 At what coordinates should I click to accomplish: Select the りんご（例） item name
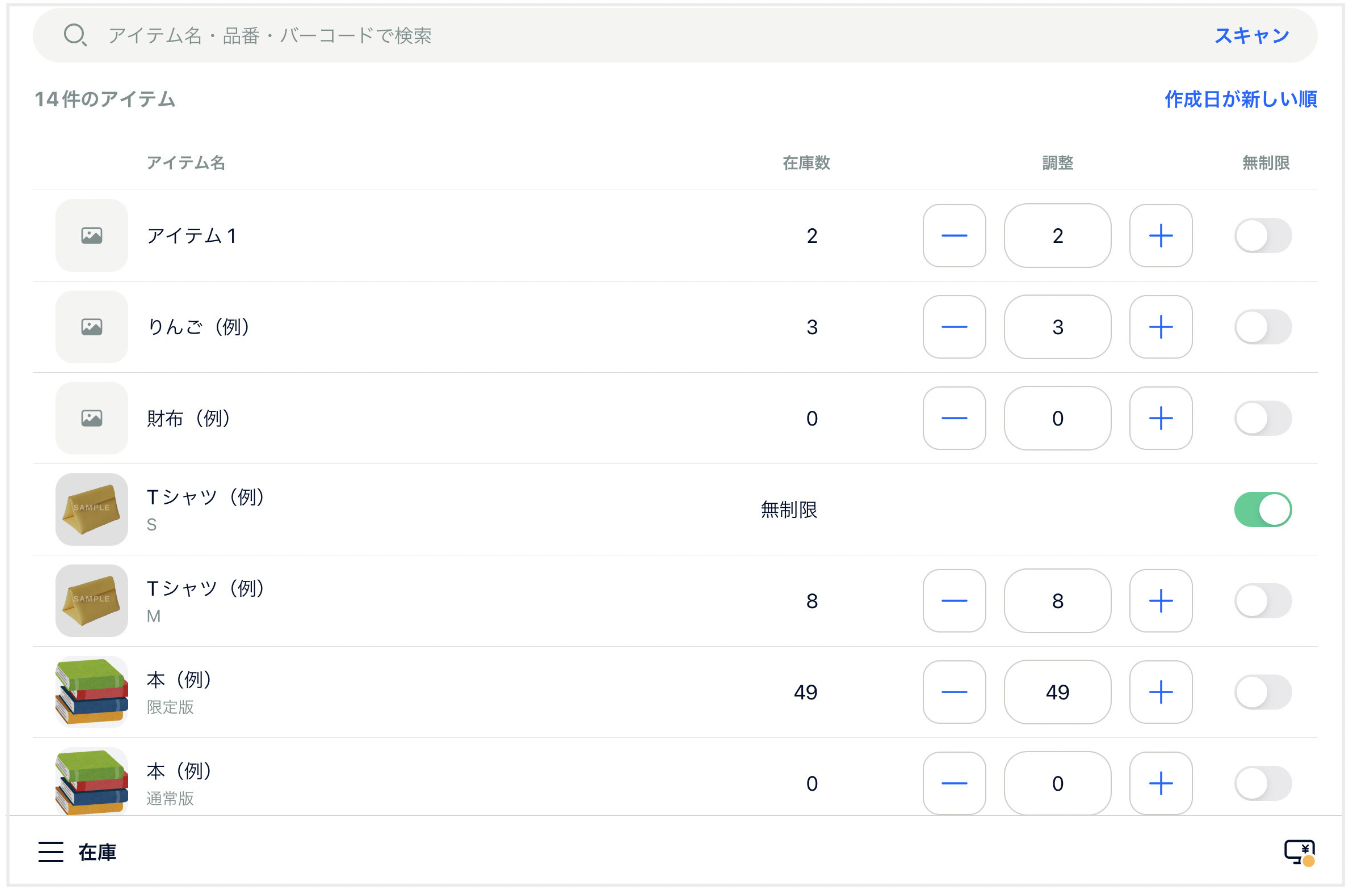click(x=198, y=327)
